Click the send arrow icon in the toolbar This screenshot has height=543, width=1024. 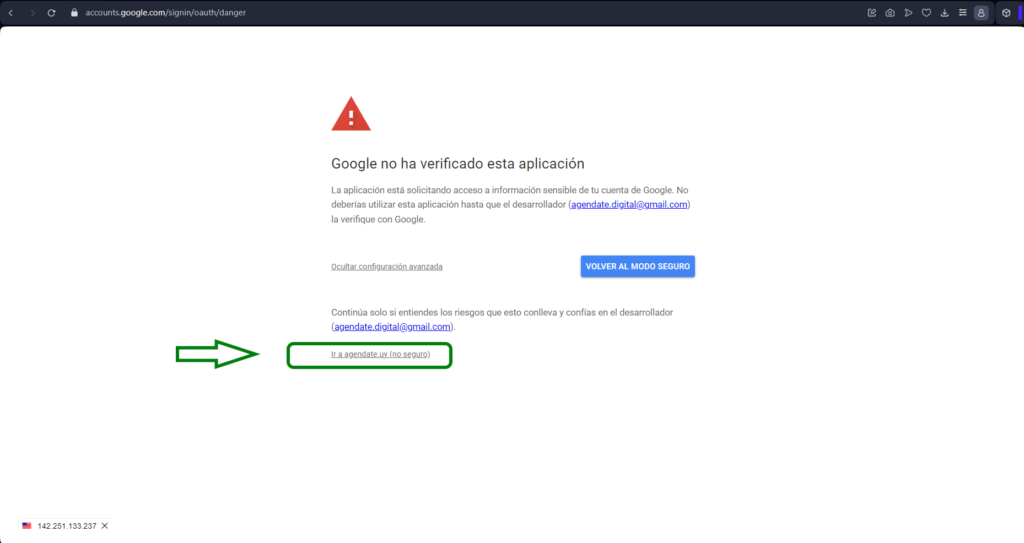point(908,13)
